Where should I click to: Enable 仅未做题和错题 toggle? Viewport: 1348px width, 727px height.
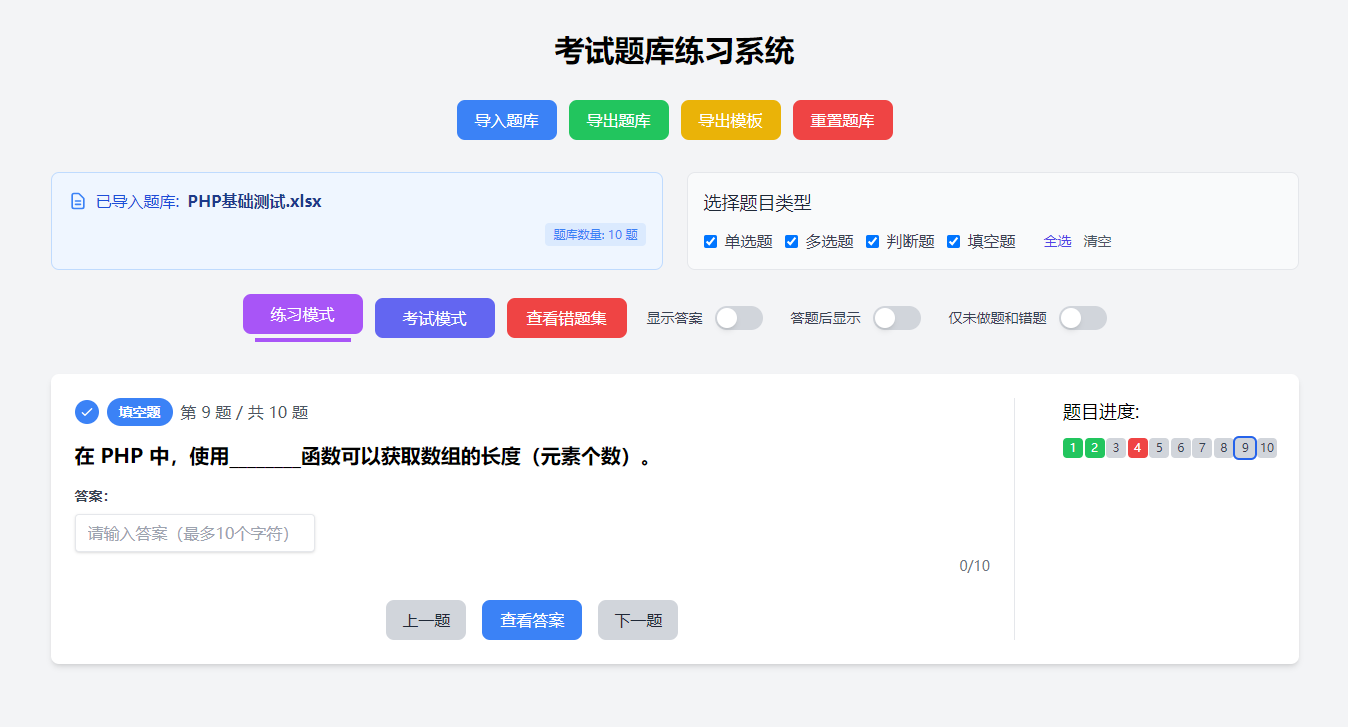[x=1082, y=318]
